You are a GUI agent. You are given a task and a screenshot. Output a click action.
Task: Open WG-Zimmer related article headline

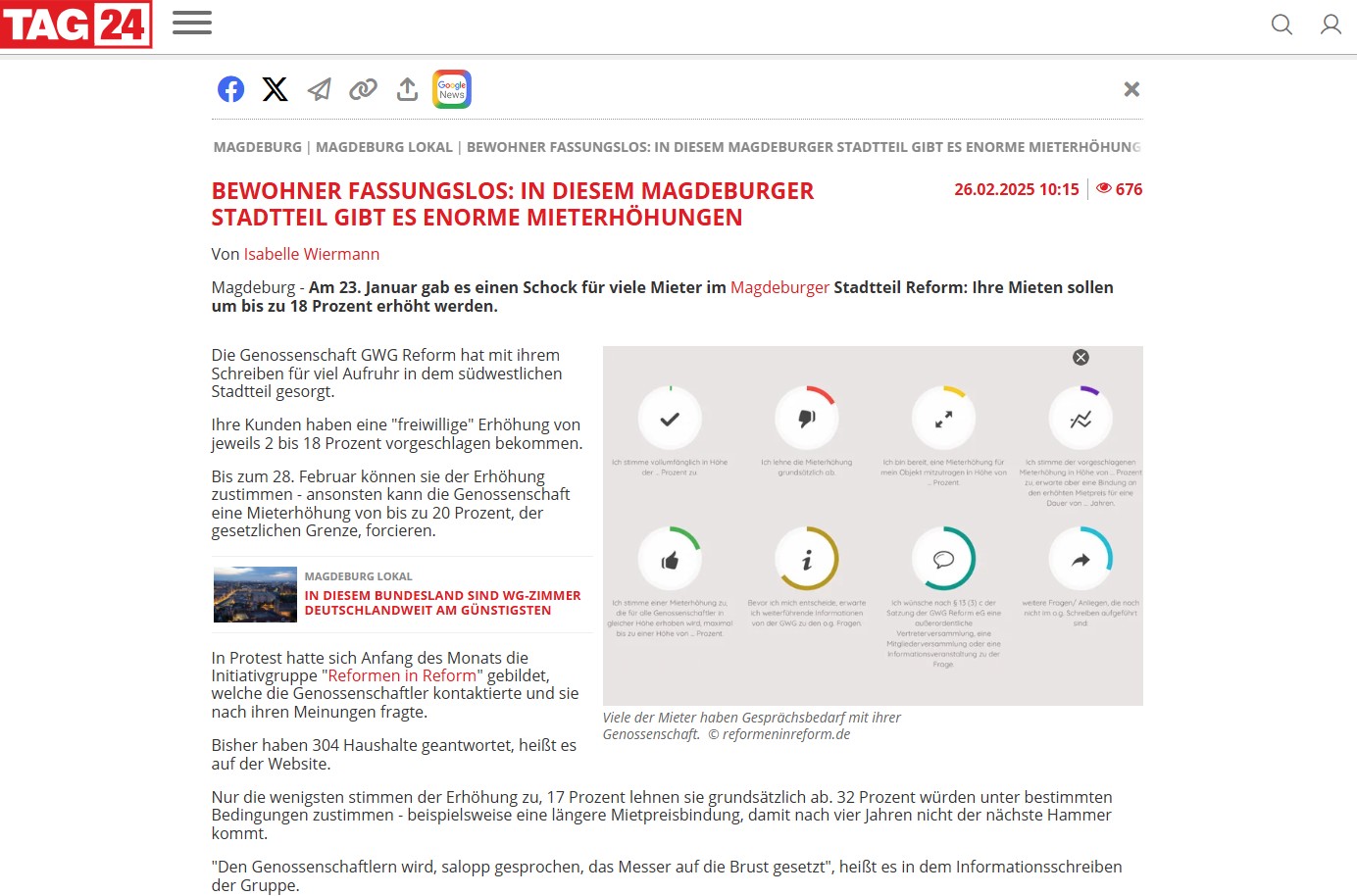(442, 603)
